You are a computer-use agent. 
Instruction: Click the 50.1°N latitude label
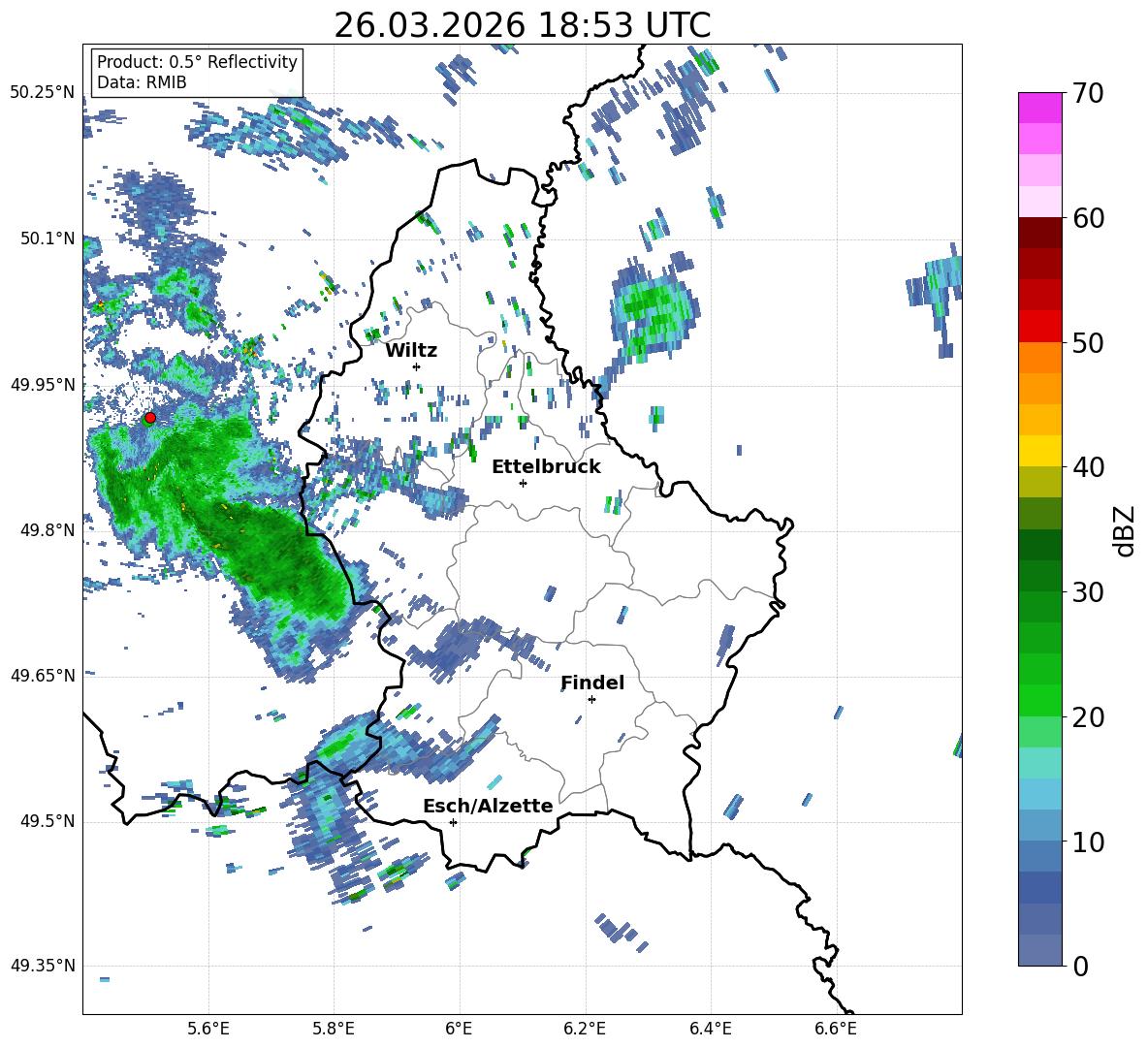[48, 238]
